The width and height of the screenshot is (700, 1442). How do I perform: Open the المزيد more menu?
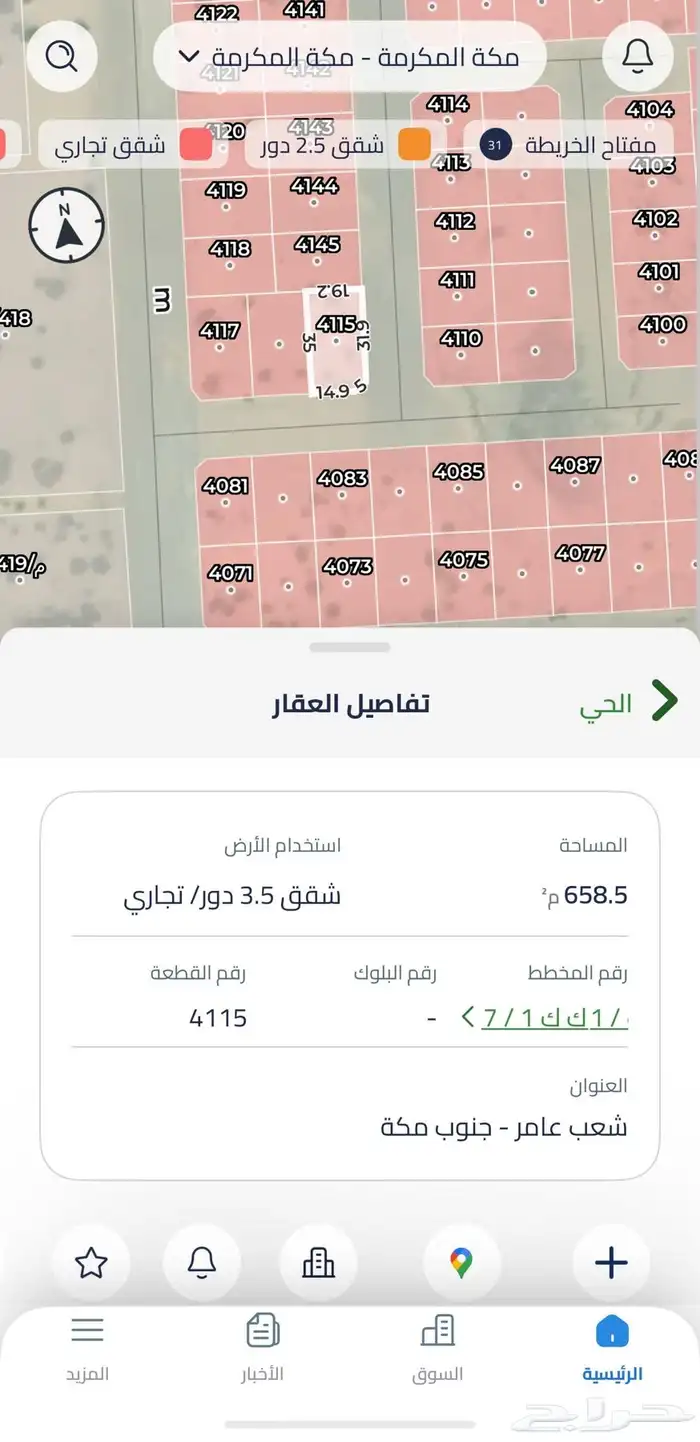87,1347
